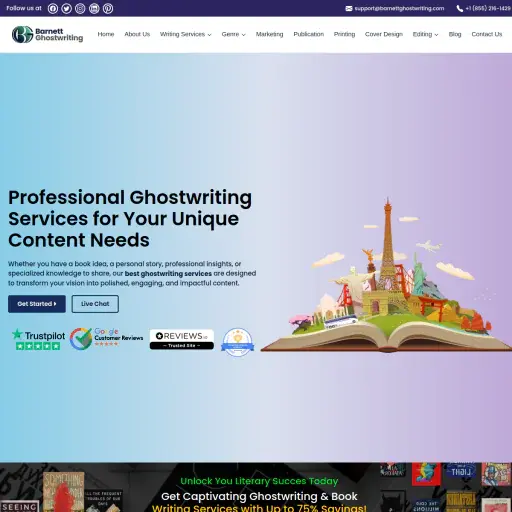
Task: Open the Marketing menu item
Action: (x=269, y=34)
